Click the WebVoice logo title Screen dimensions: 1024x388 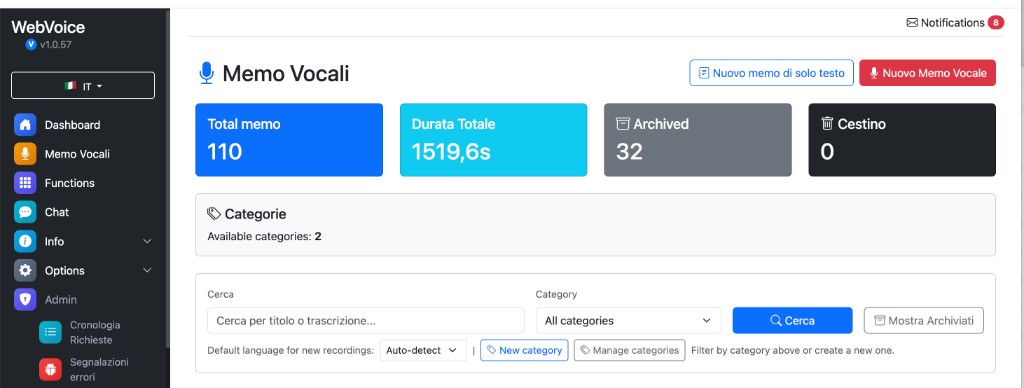[x=48, y=27]
